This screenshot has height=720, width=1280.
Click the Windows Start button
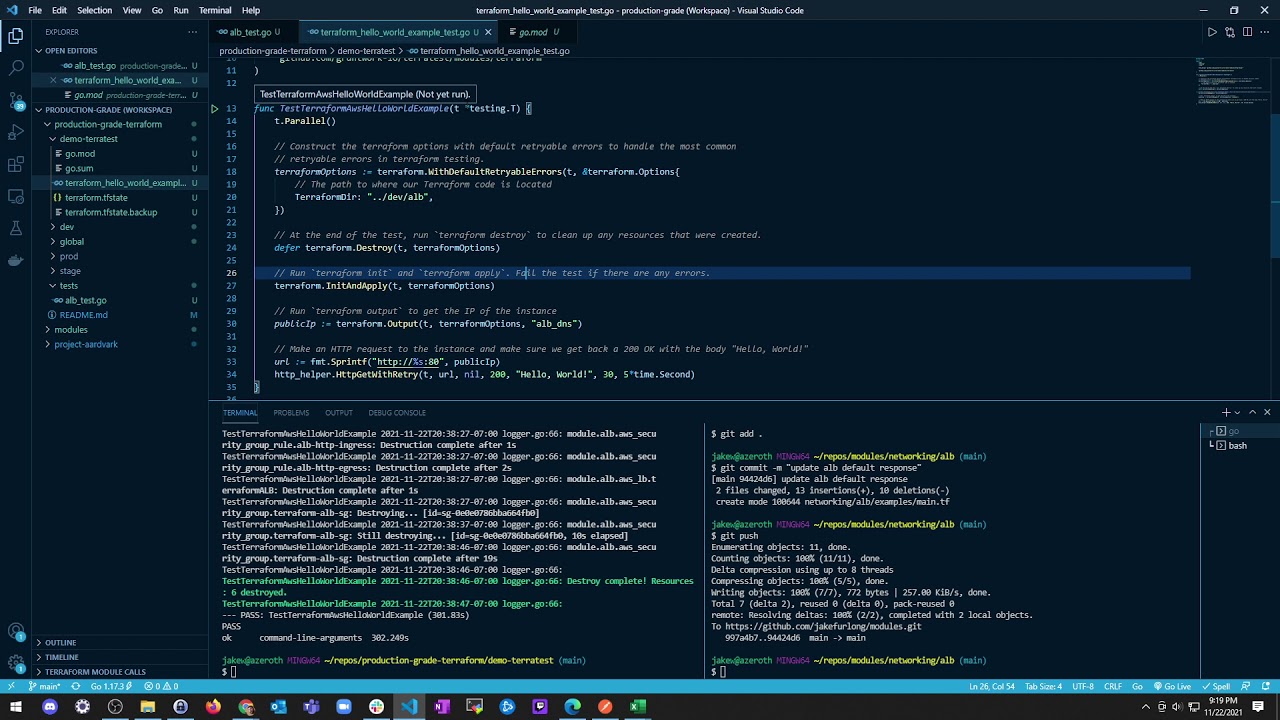(16, 707)
